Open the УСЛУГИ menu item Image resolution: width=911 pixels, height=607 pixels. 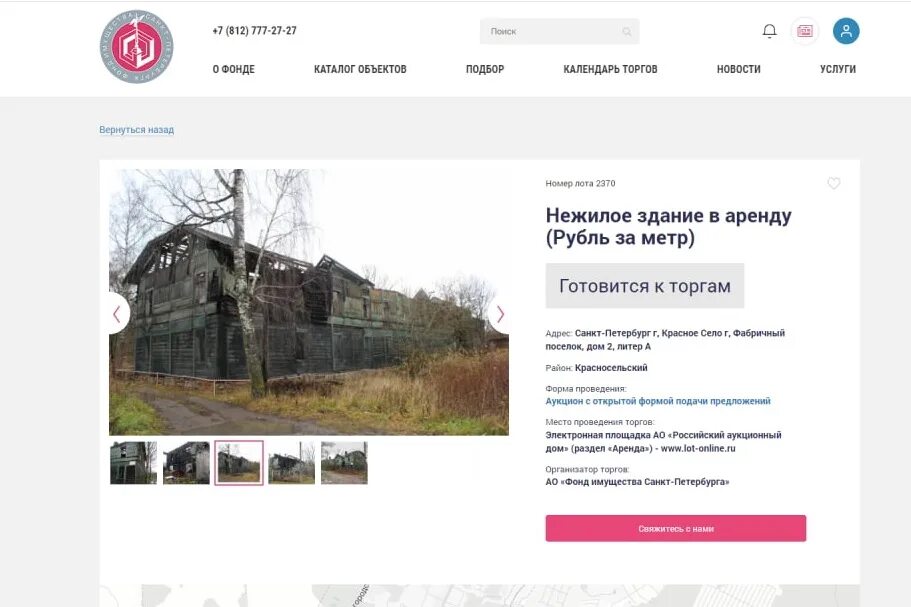[x=838, y=69]
